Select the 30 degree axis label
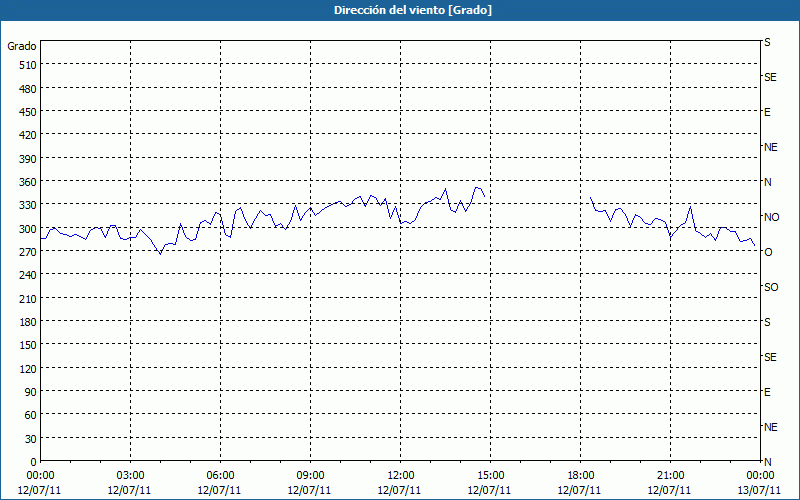 click(31, 439)
